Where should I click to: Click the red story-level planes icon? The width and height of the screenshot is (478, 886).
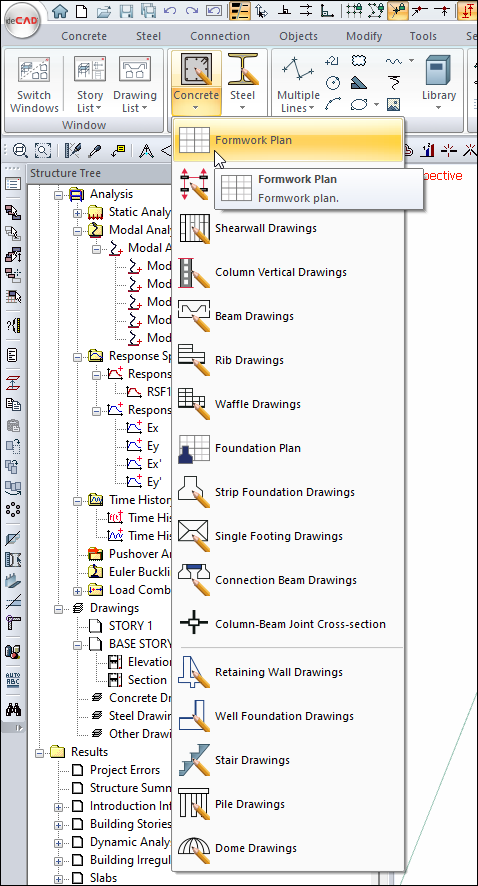pyautogui.click(x=13, y=383)
